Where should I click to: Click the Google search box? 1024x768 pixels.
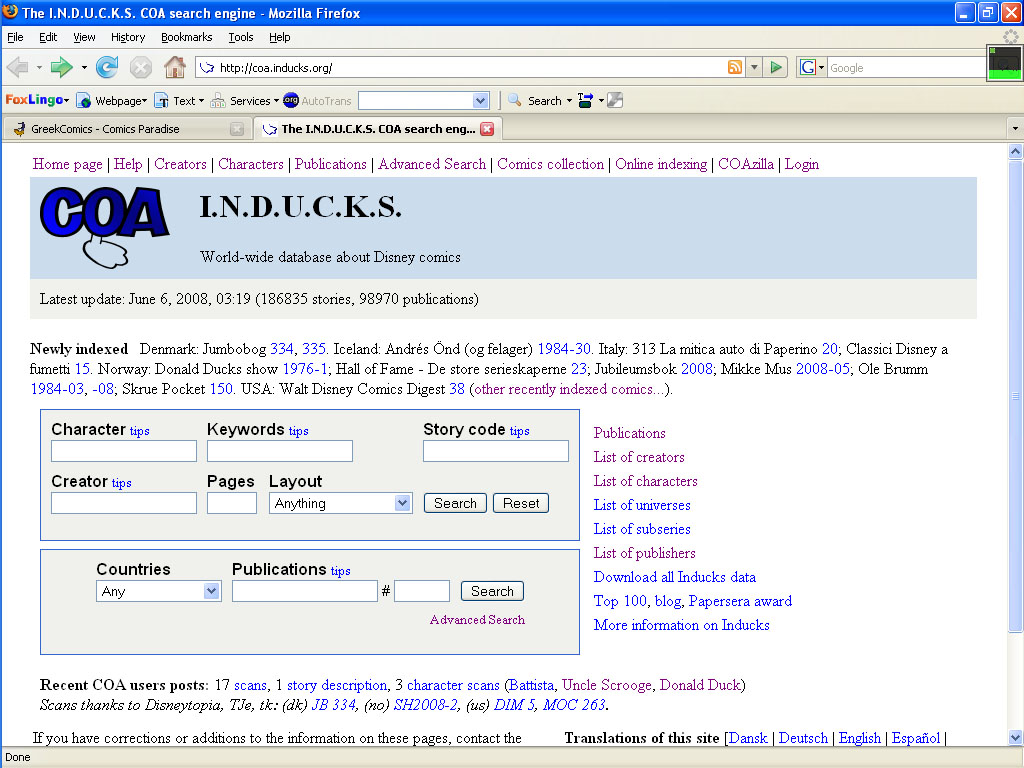tap(906, 67)
